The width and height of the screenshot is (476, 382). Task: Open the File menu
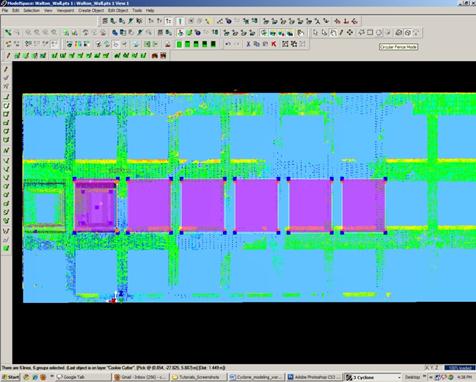click(5, 11)
